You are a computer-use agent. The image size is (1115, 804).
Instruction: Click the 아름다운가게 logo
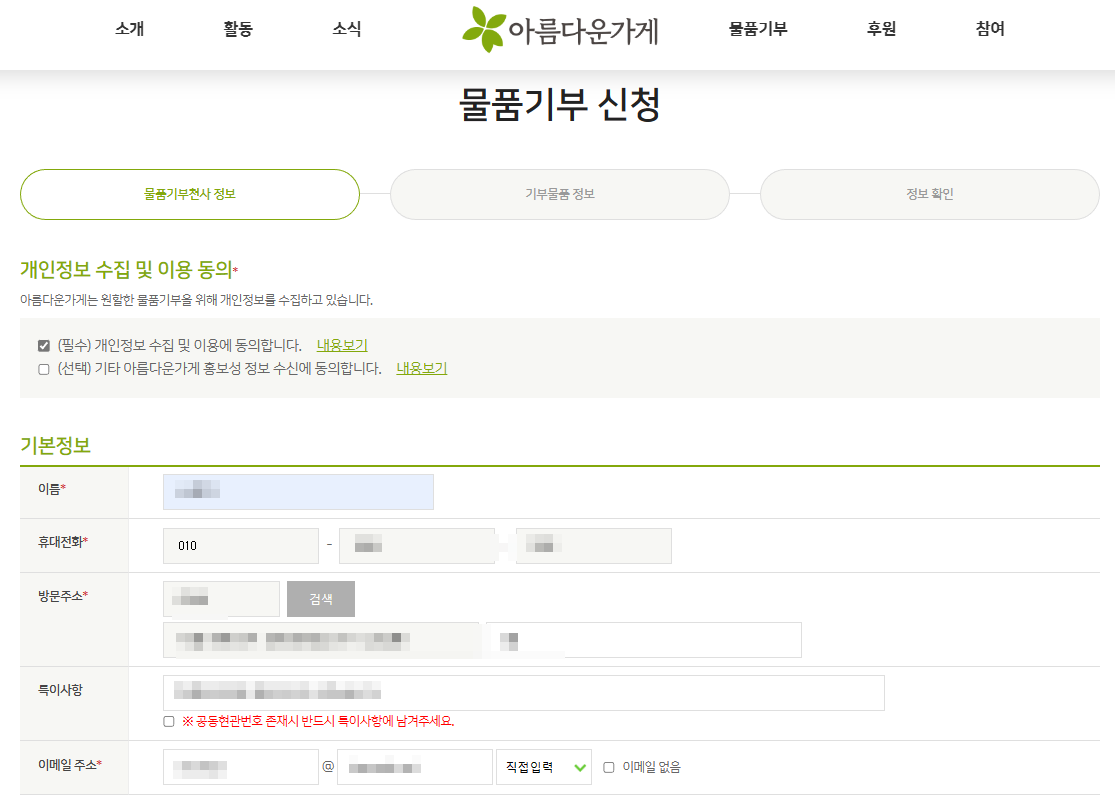pos(560,30)
